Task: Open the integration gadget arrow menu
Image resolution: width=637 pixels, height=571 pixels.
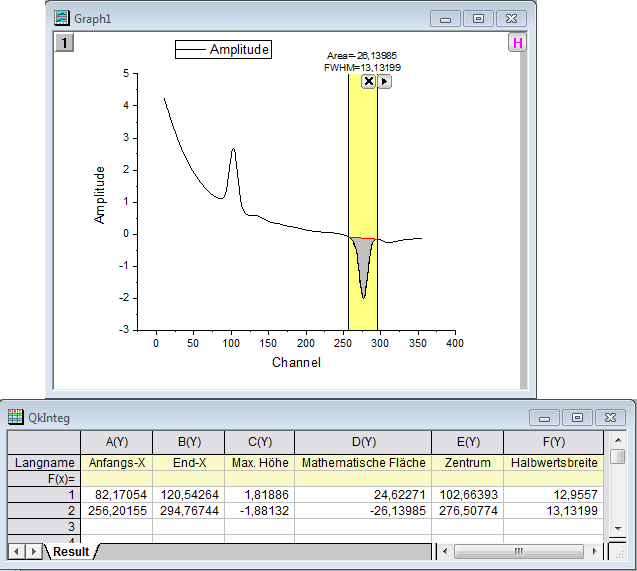Action: pos(384,82)
